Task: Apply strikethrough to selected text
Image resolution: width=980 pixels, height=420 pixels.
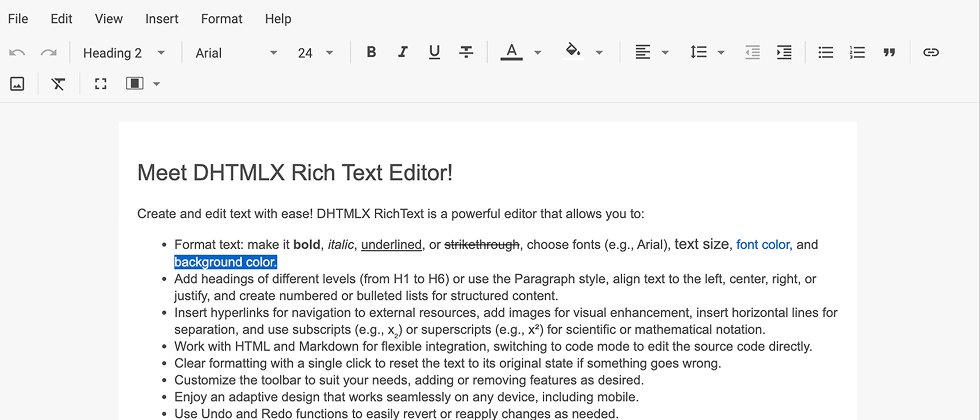Action: pos(466,52)
